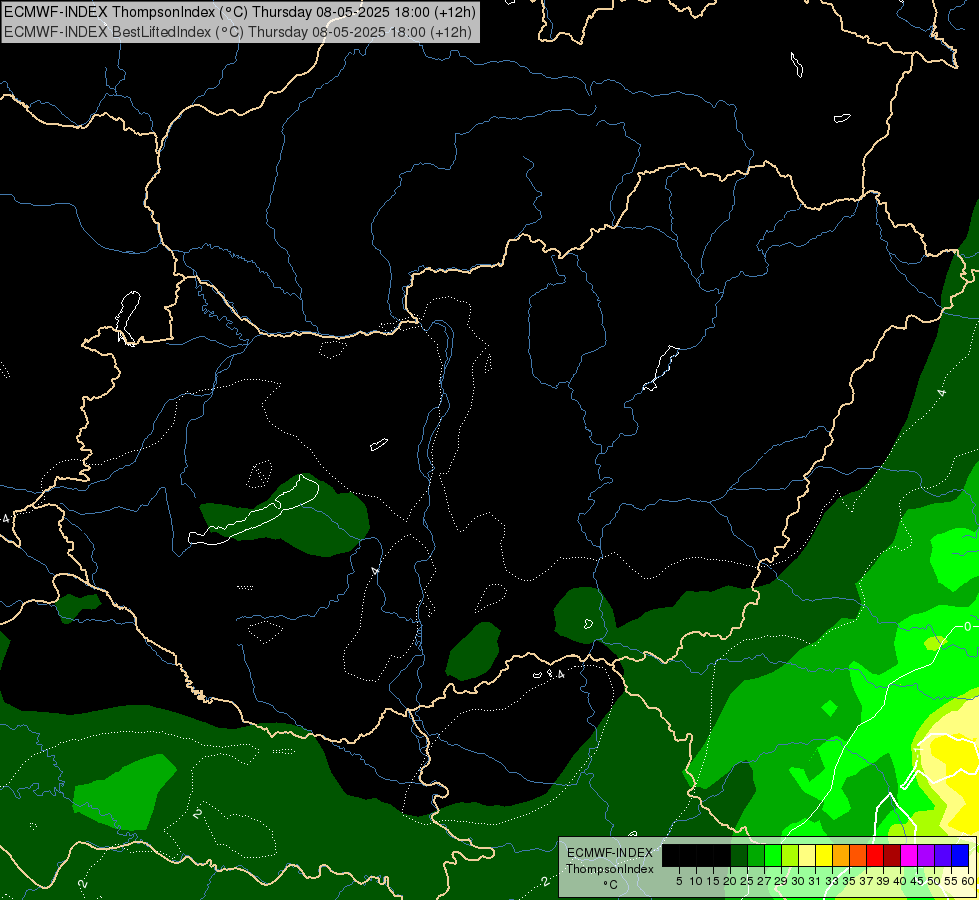Click legend tick value 27

pos(764,881)
